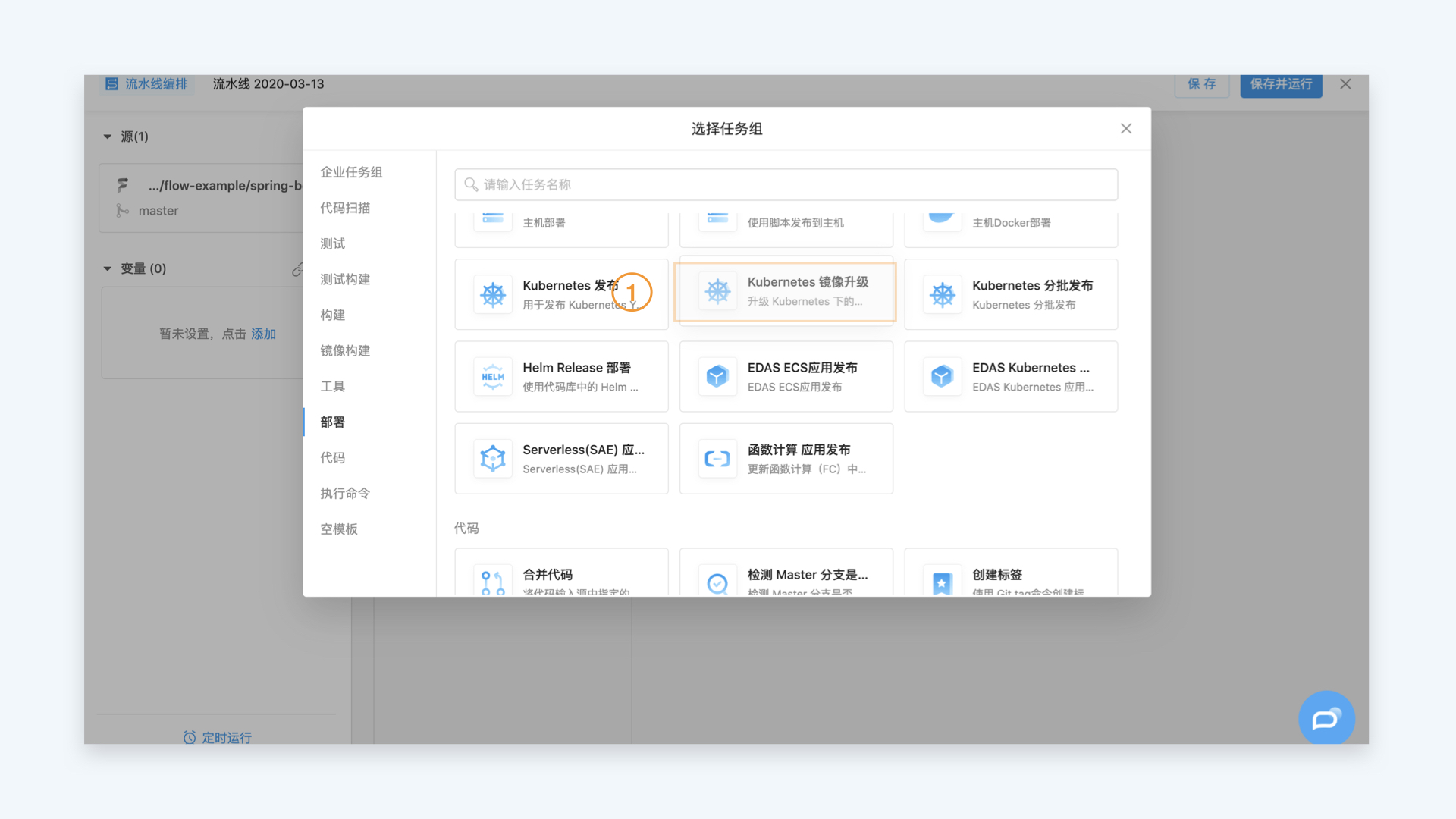Choose the EDAS ECS应用发布 task title
This screenshot has height=819, width=1456.
pyautogui.click(x=802, y=368)
